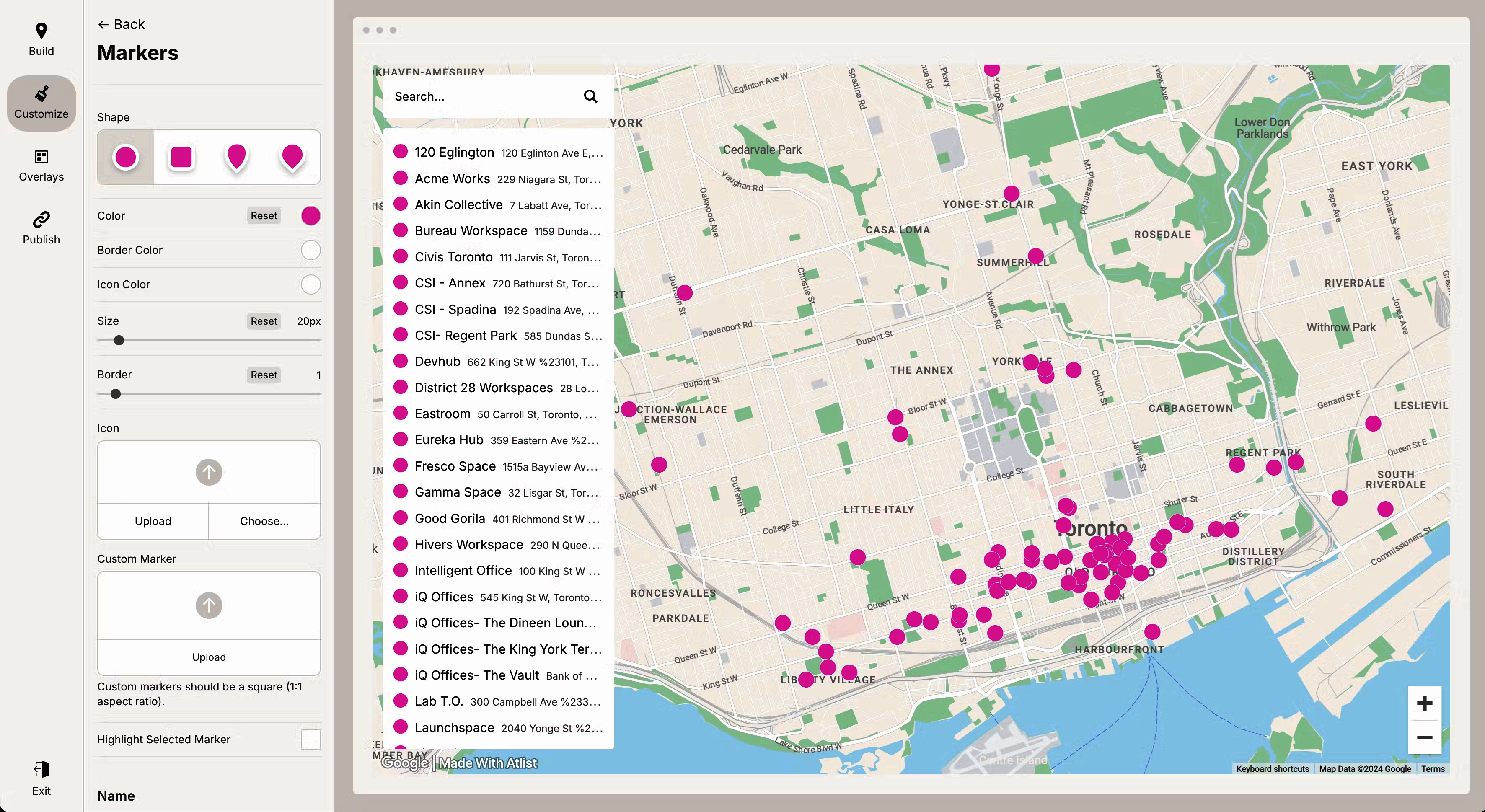Go to the Publish tab
1485x812 pixels.
(41, 228)
